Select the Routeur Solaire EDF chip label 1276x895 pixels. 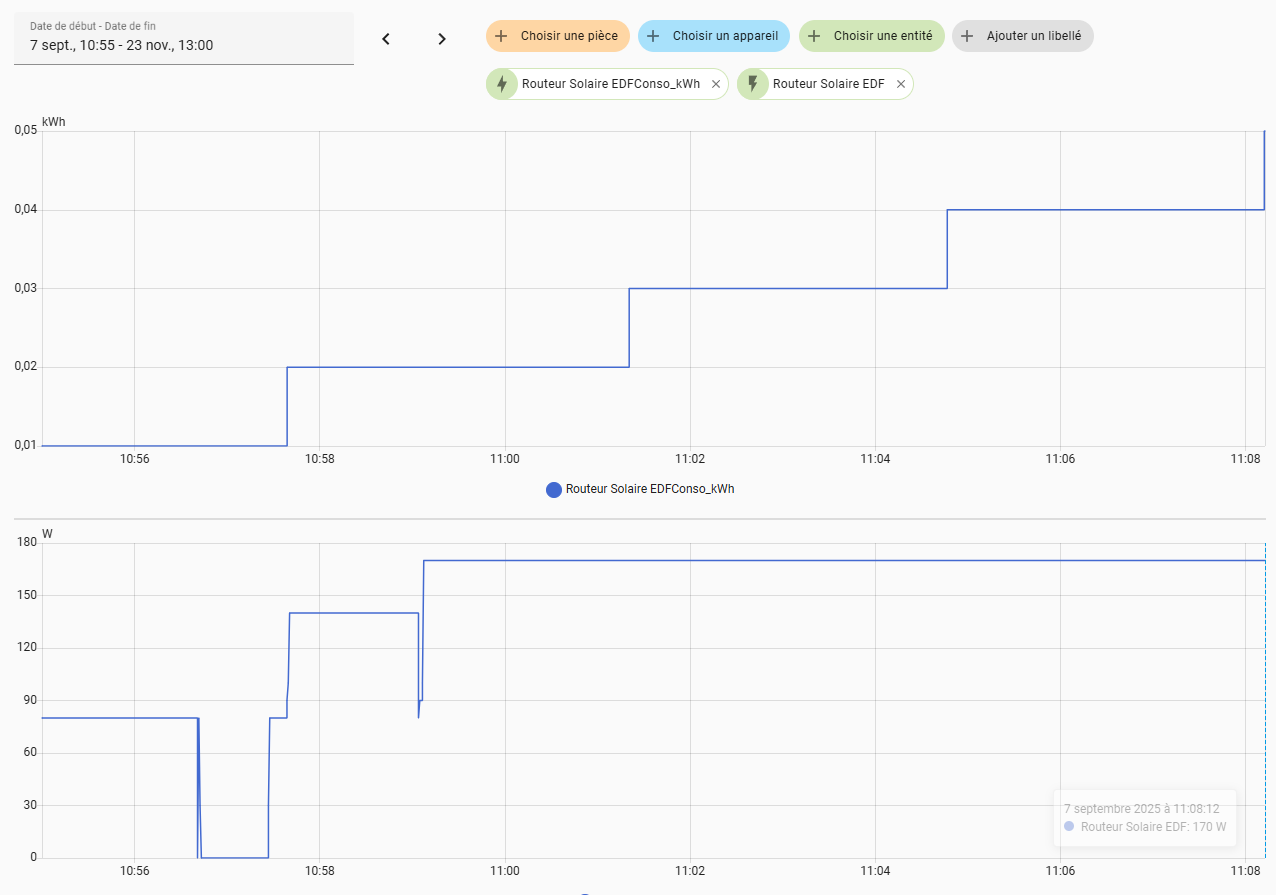pos(828,85)
